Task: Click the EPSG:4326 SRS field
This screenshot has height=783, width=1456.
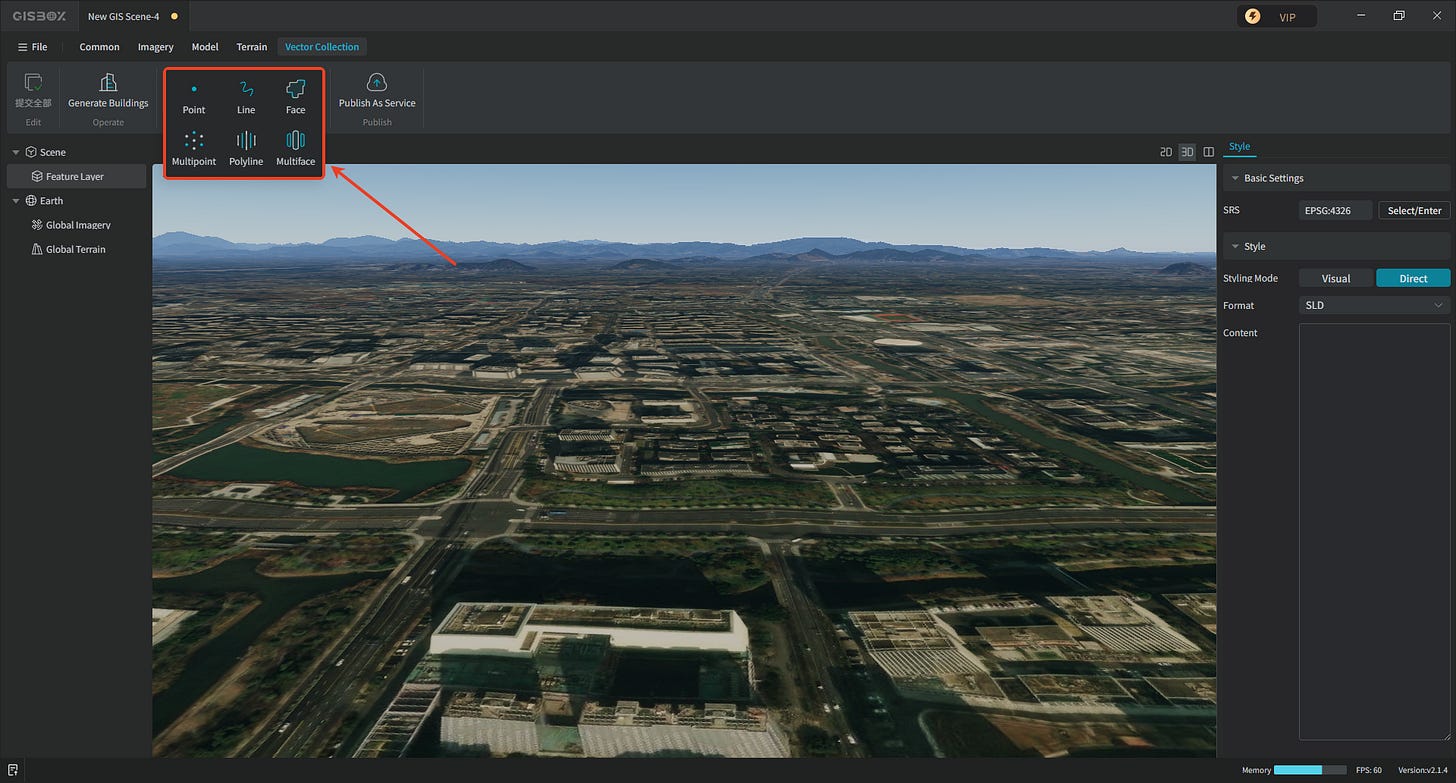Action: (1335, 210)
